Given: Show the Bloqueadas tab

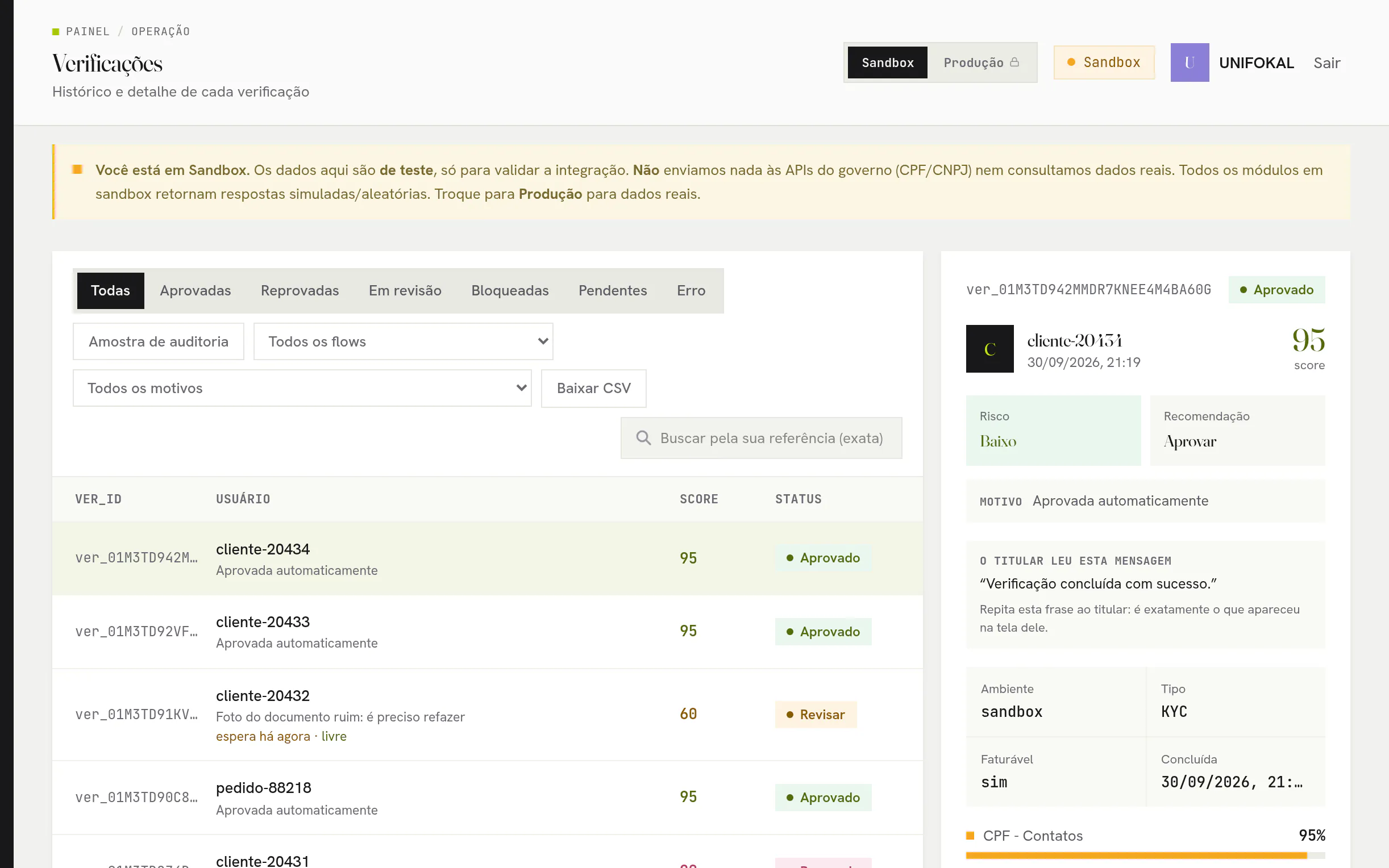Looking at the screenshot, I should [510, 290].
